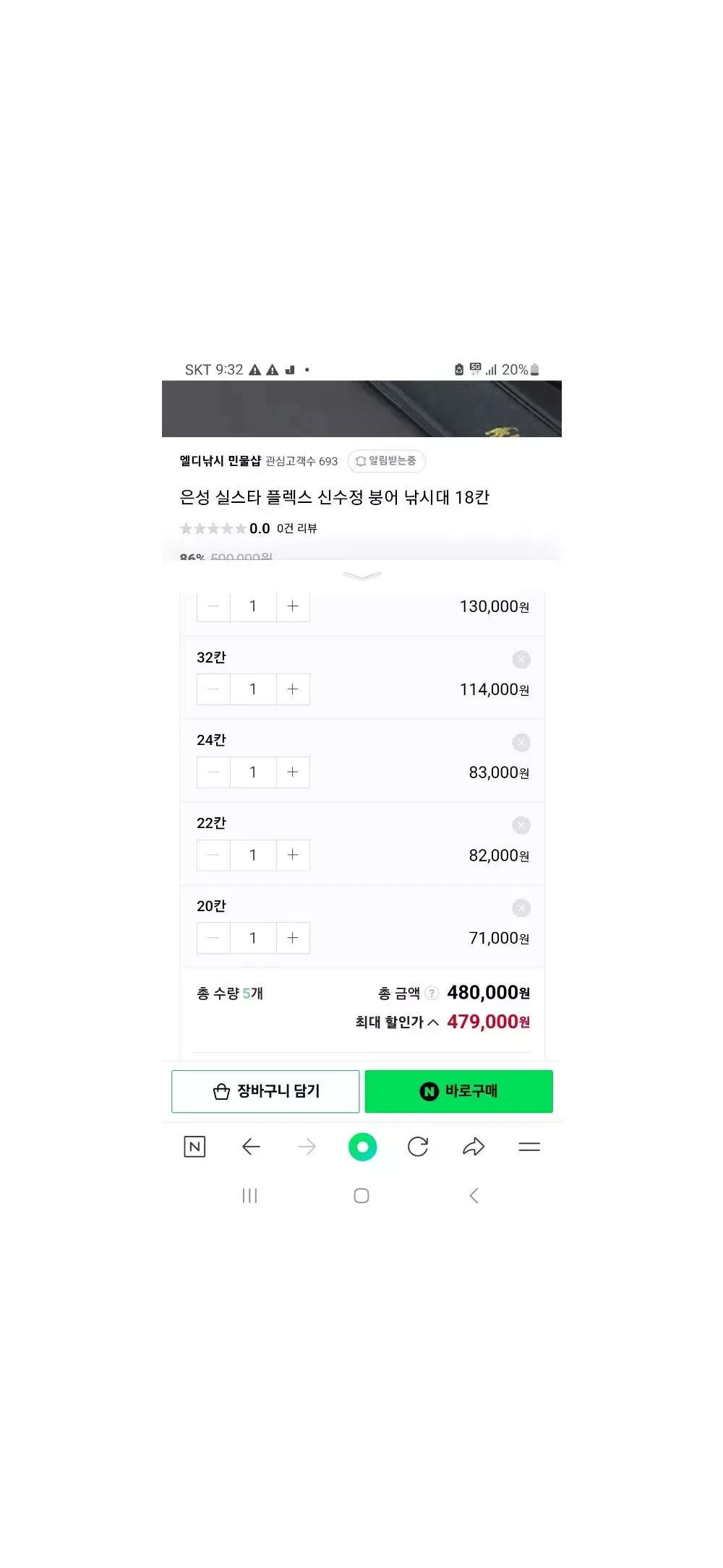Click the 20칸 quantity input field
The image size is (723, 1568).
pyautogui.click(x=253, y=938)
